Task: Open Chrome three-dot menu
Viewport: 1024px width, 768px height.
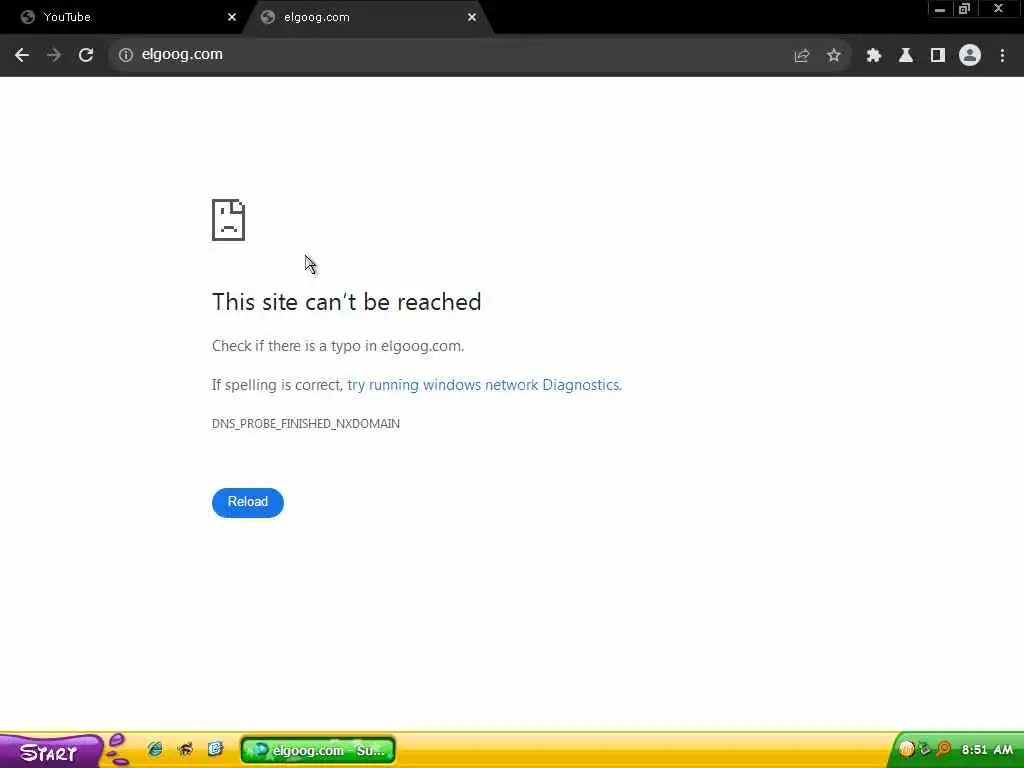Action: (1002, 56)
